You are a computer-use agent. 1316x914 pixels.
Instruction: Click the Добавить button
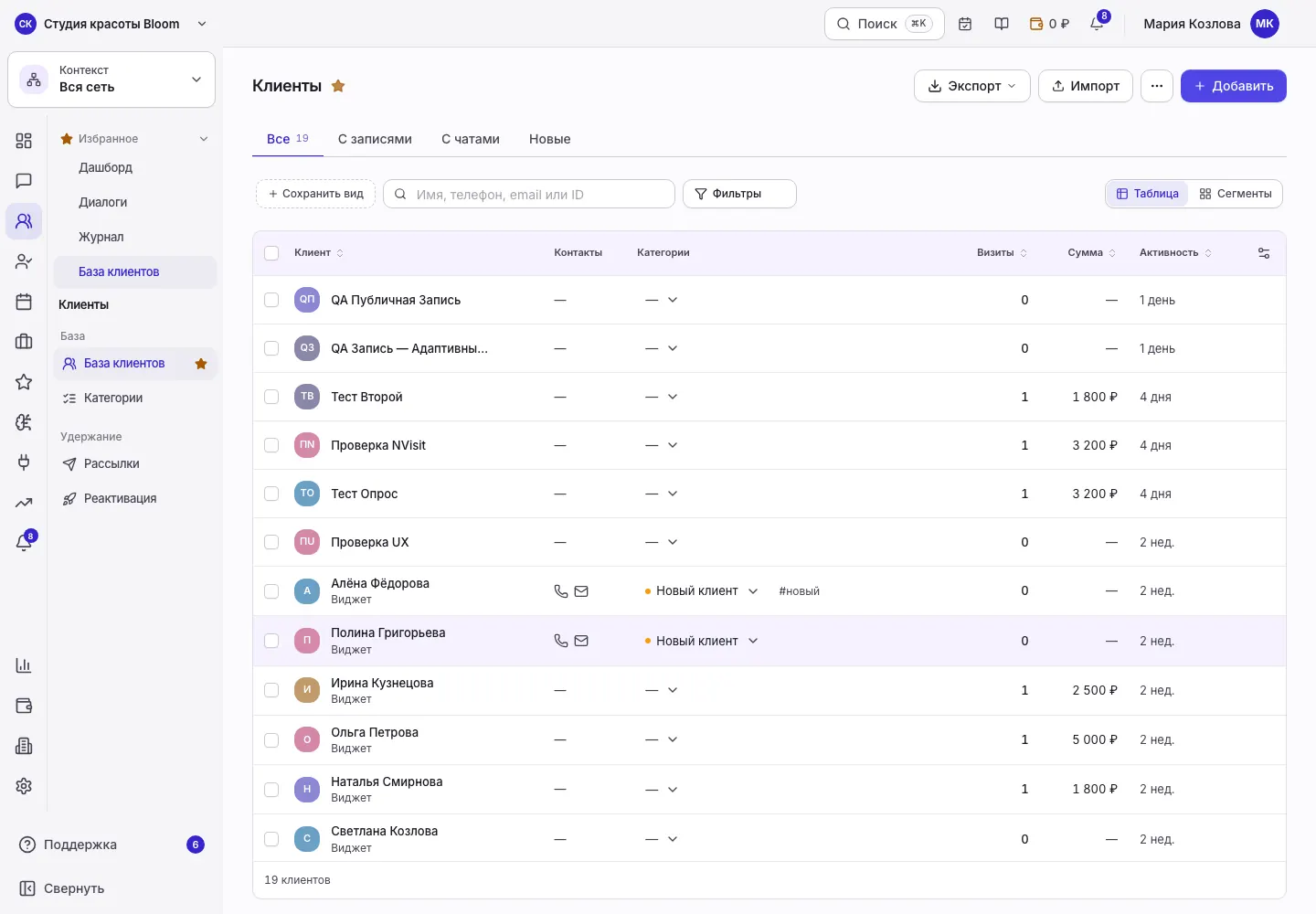[1234, 86]
